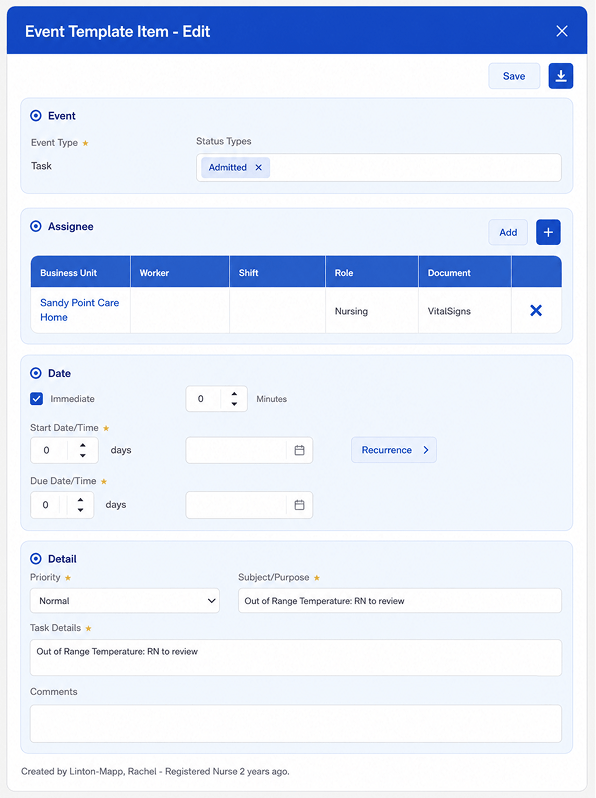This screenshot has height=798, width=596.
Task: Edit the Subject/Purpose field
Action: [400, 601]
